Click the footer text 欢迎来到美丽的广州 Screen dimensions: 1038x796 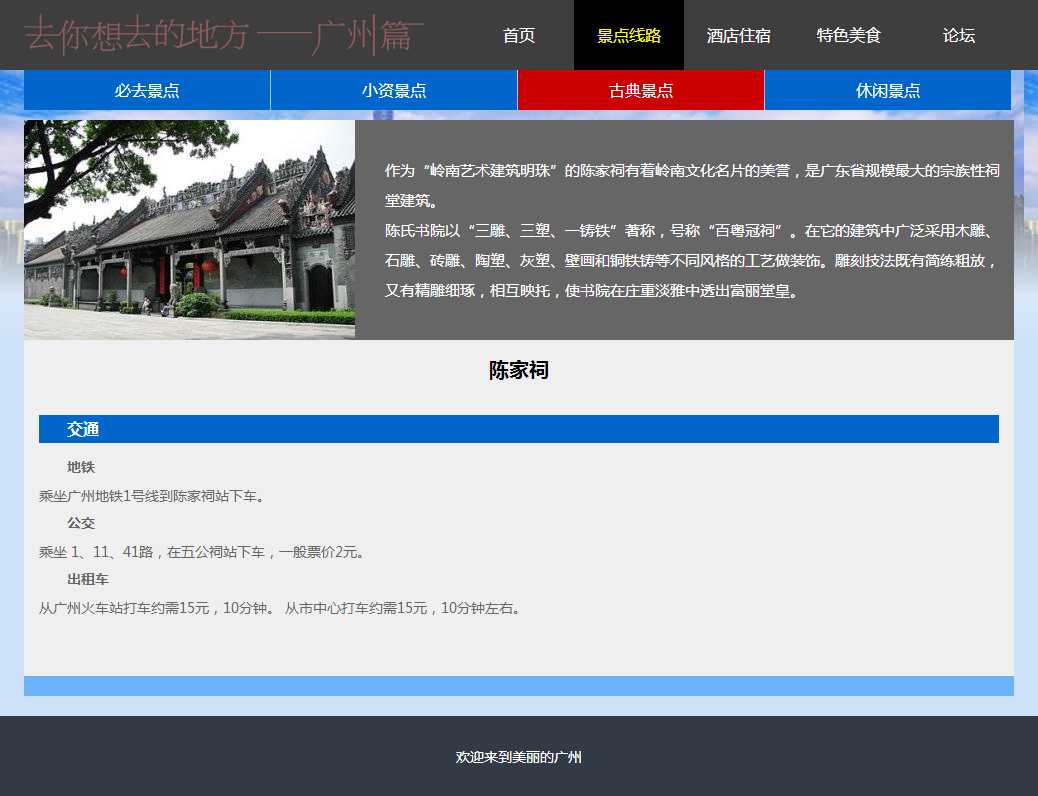click(519, 758)
